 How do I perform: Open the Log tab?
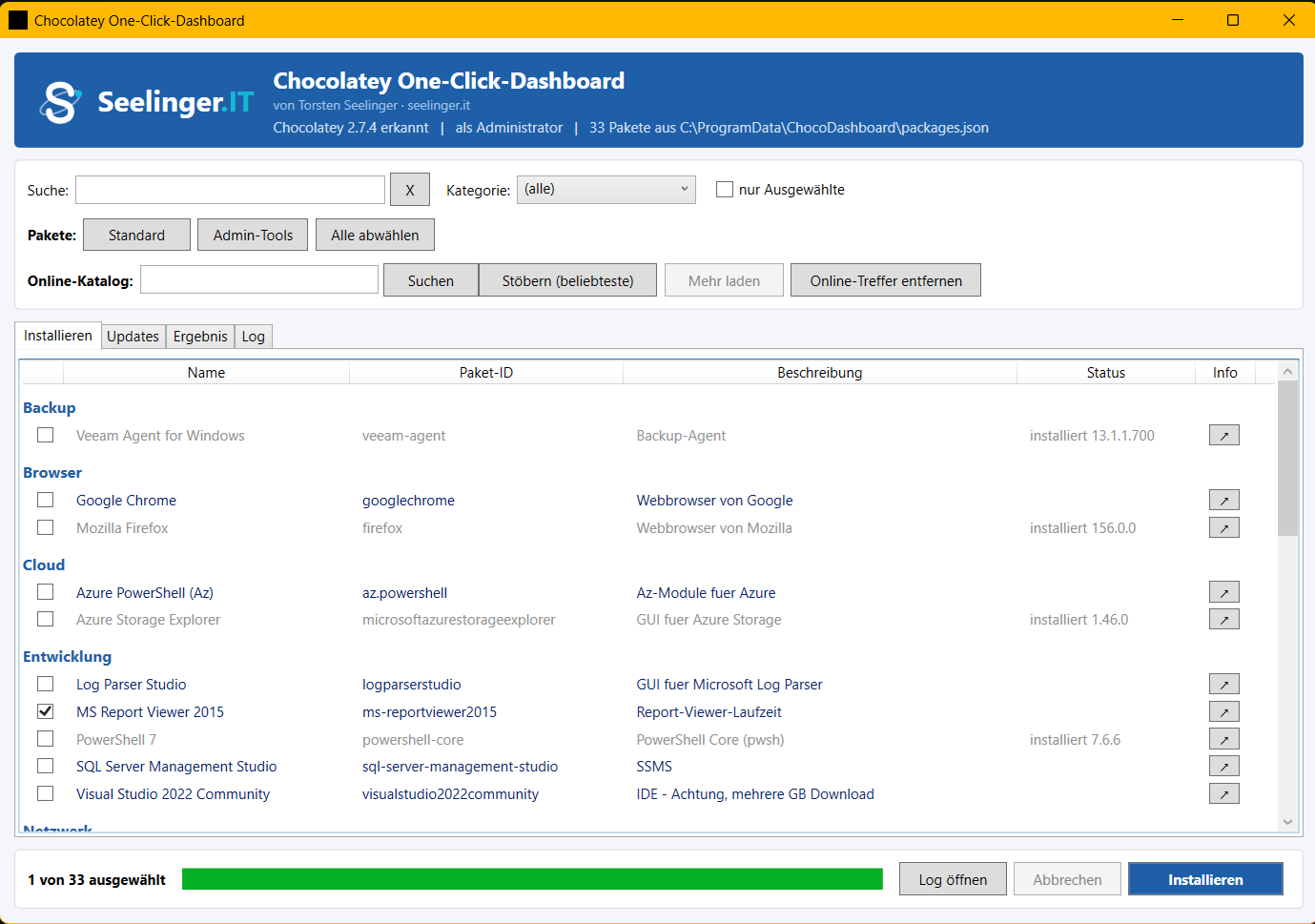pyautogui.click(x=254, y=337)
